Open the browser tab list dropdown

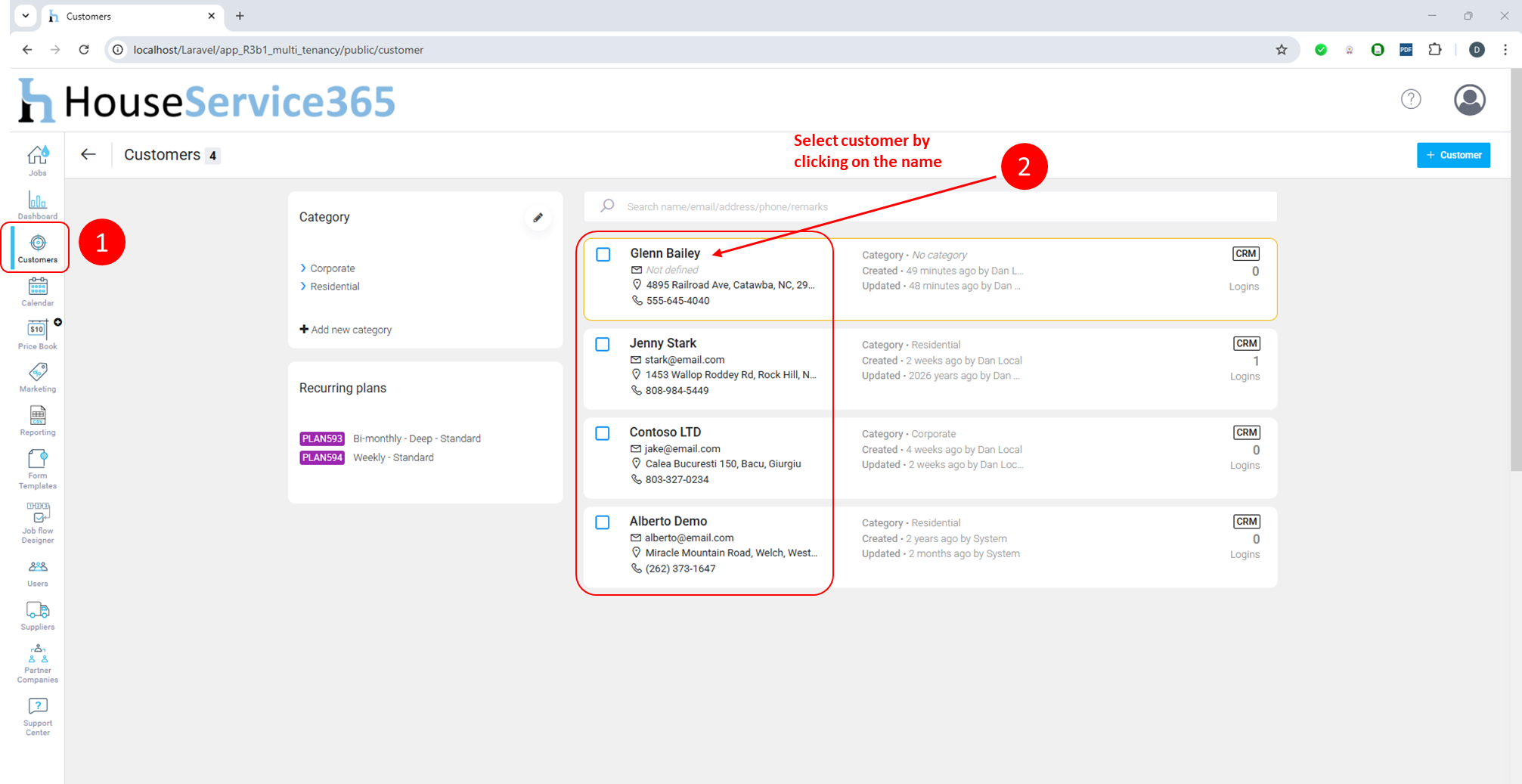coord(25,16)
